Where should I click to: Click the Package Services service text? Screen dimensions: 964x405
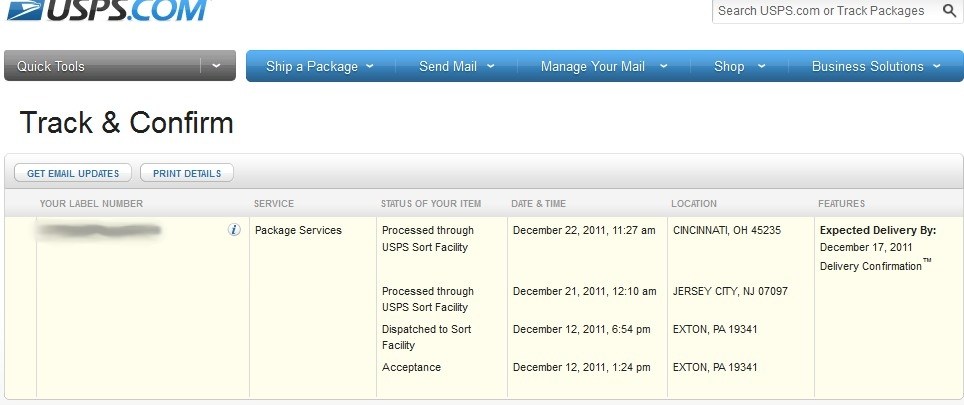[298, 230]
